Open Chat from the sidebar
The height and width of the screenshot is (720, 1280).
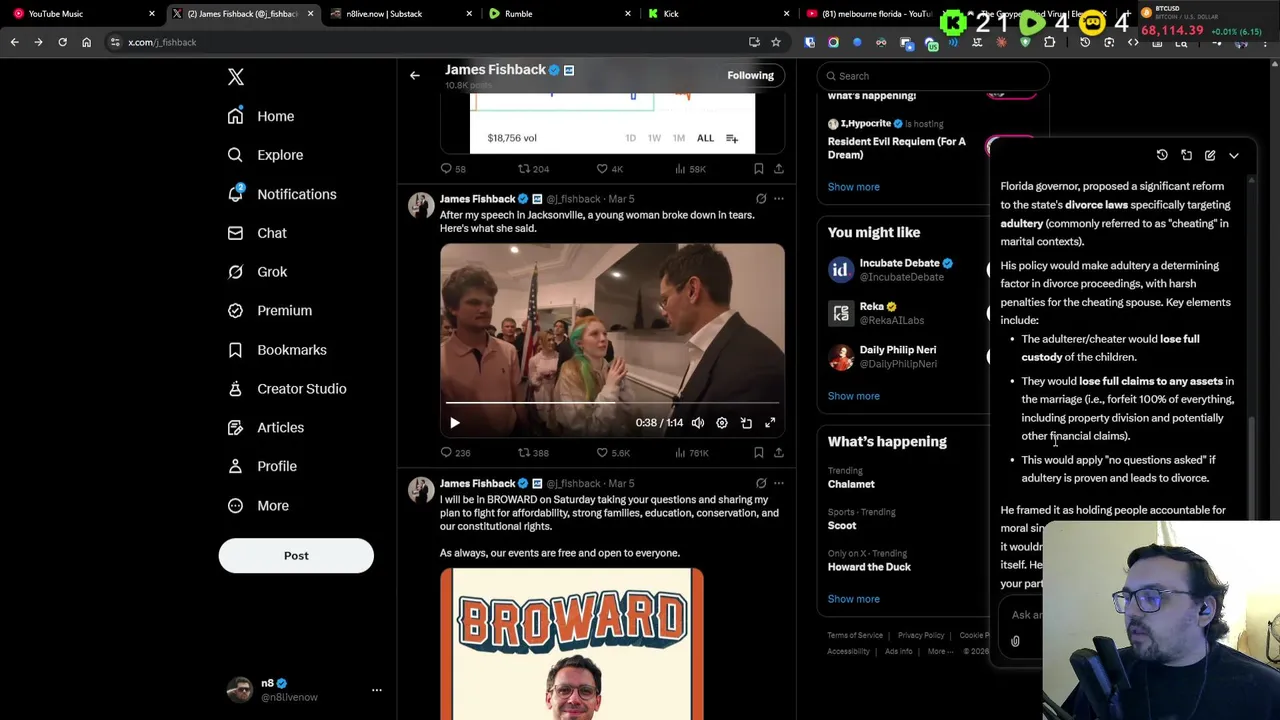(x=257, y=233)
